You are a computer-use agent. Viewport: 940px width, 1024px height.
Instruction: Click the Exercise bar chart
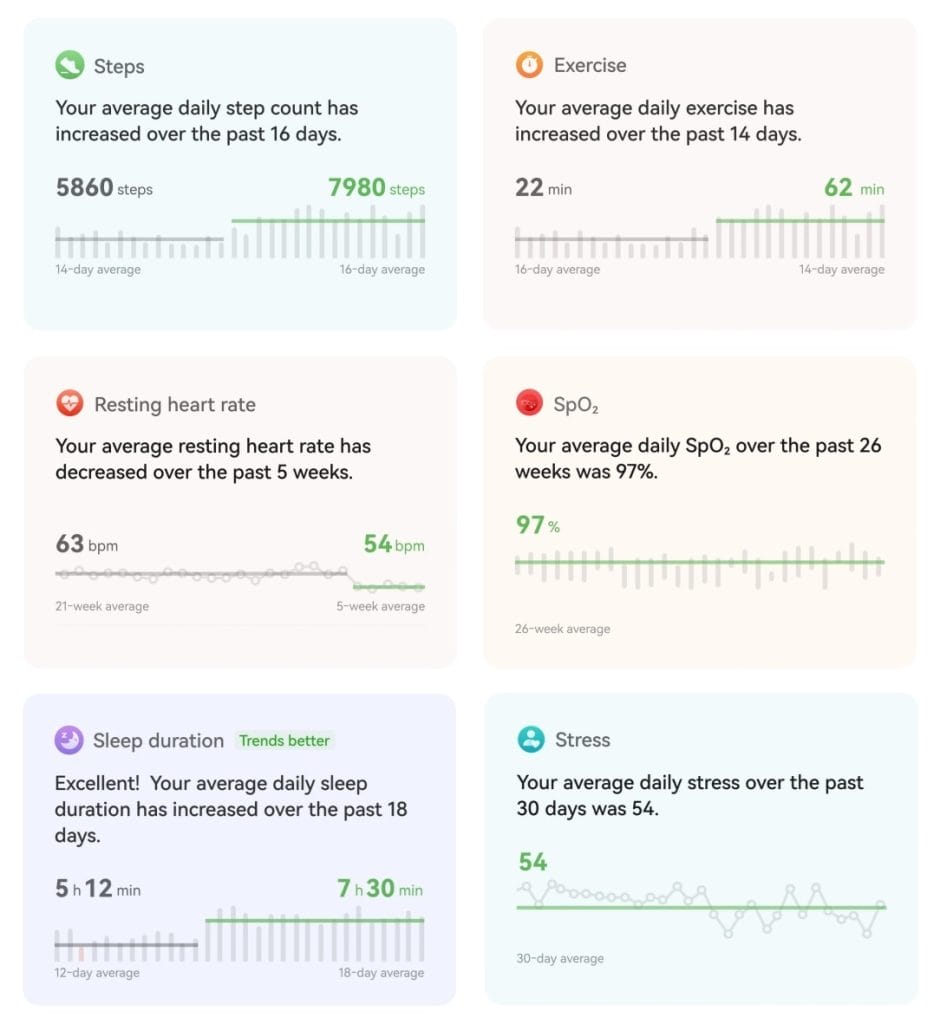click(x=699, y=233)
